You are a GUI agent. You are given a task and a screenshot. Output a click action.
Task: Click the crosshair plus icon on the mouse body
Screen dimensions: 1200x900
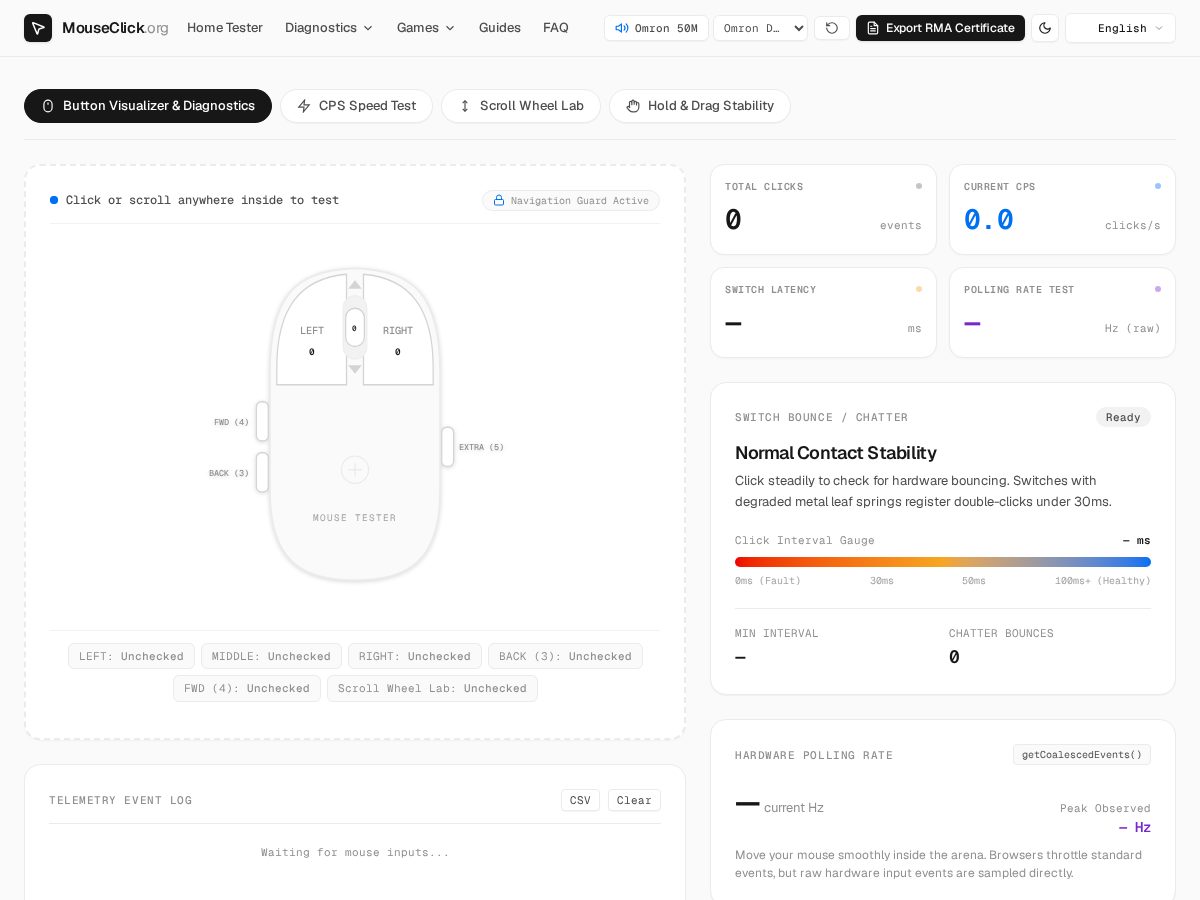[x=355, y=470]
